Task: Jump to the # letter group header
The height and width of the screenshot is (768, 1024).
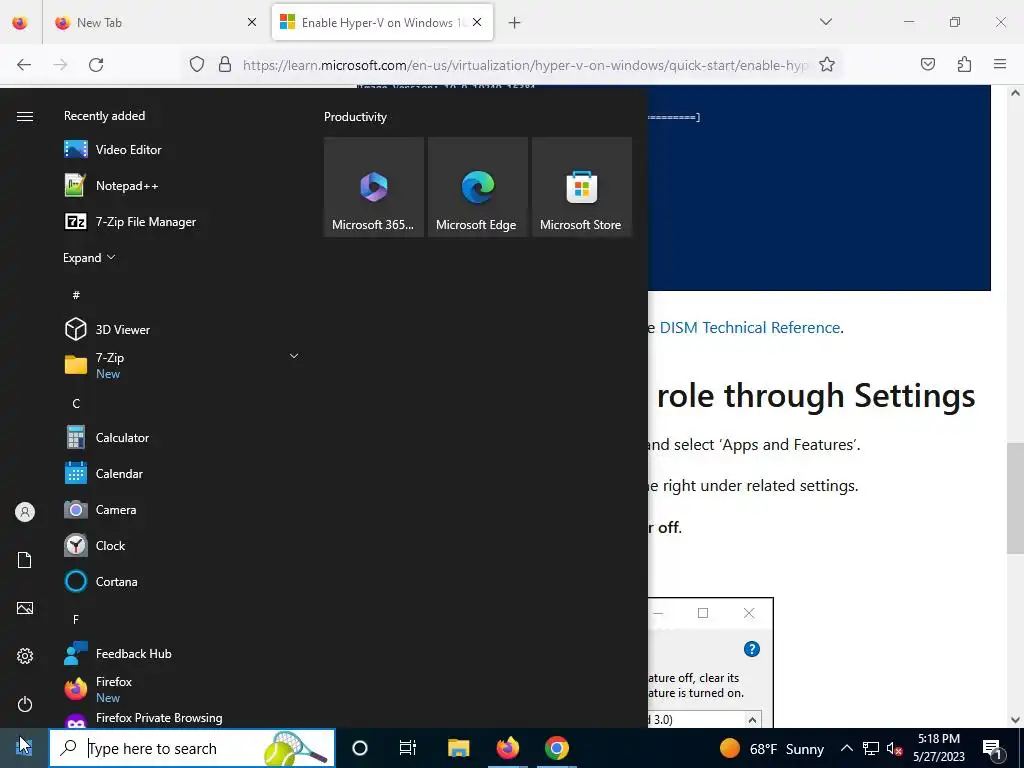Action: 76,295
